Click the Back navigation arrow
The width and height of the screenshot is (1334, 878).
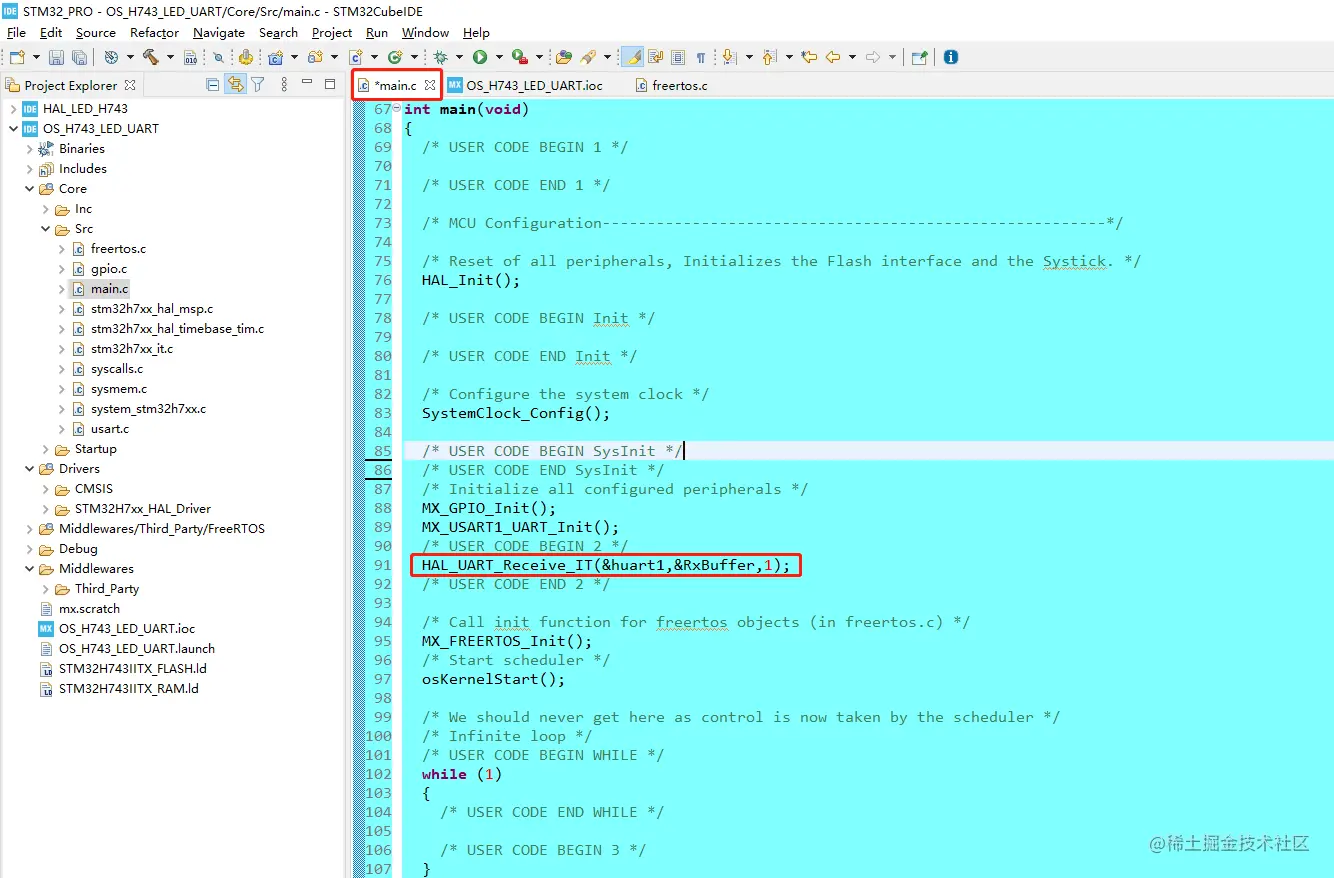832,57
